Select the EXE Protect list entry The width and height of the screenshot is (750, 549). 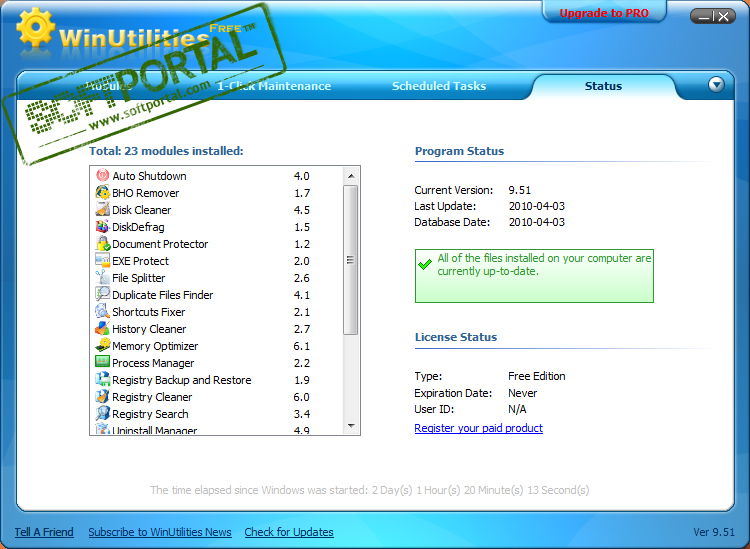click(x=141, y=261)
